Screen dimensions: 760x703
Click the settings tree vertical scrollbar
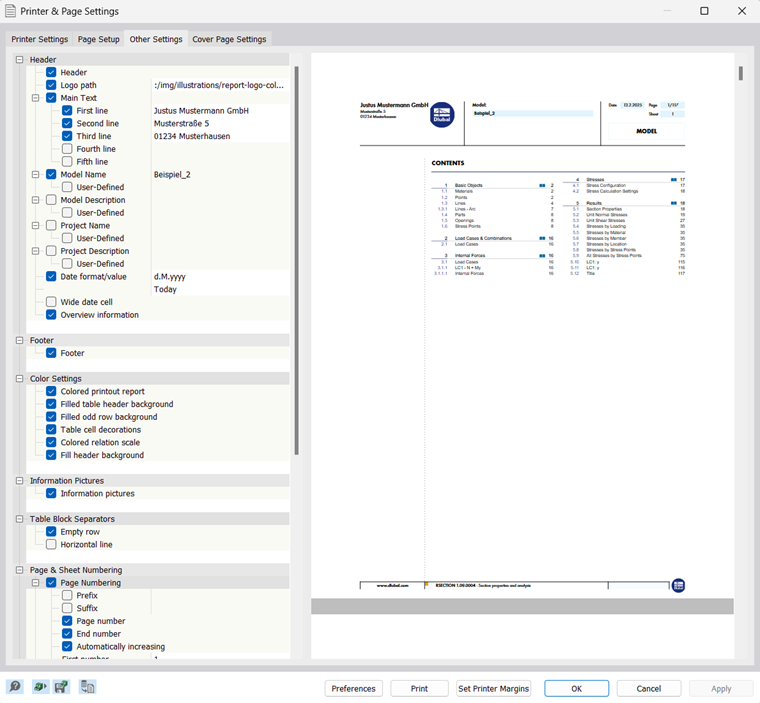(x=296, y=260)
